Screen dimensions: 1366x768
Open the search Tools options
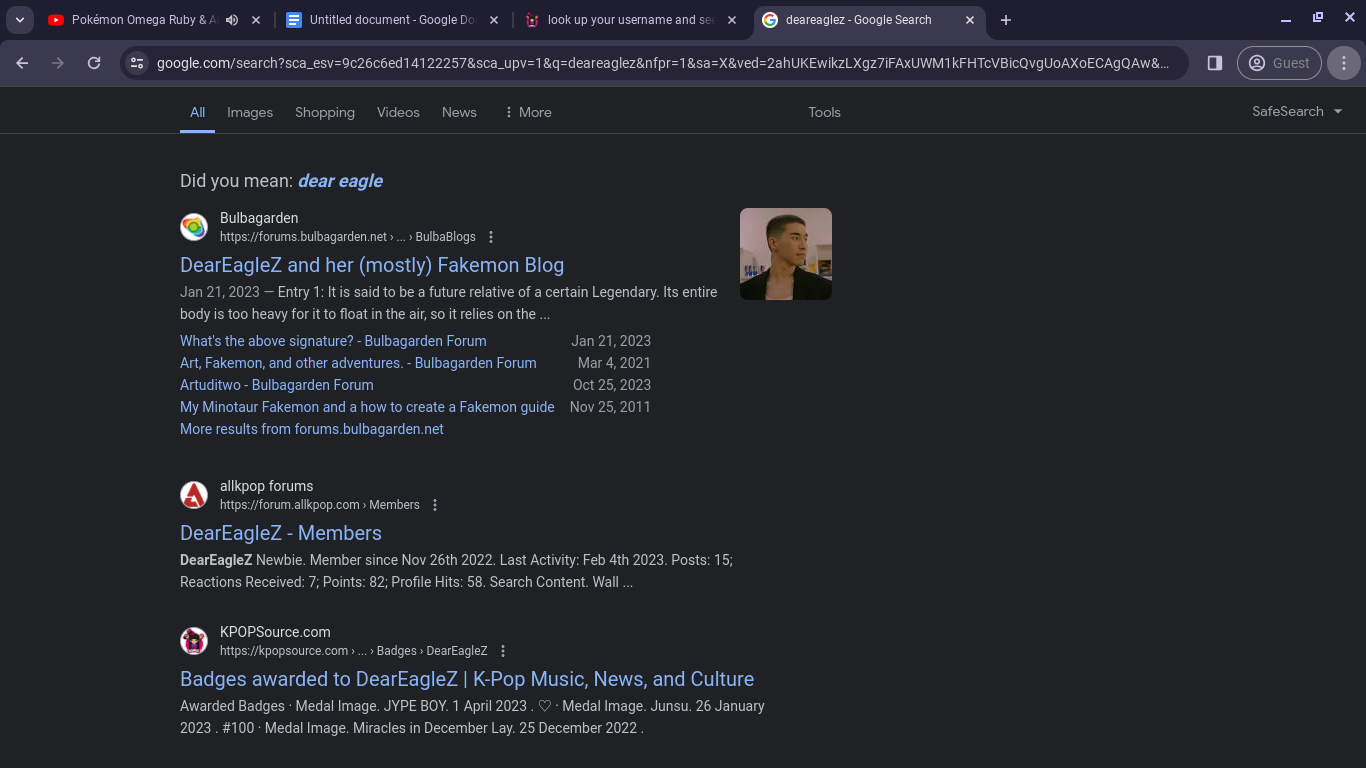coord(824,112)
